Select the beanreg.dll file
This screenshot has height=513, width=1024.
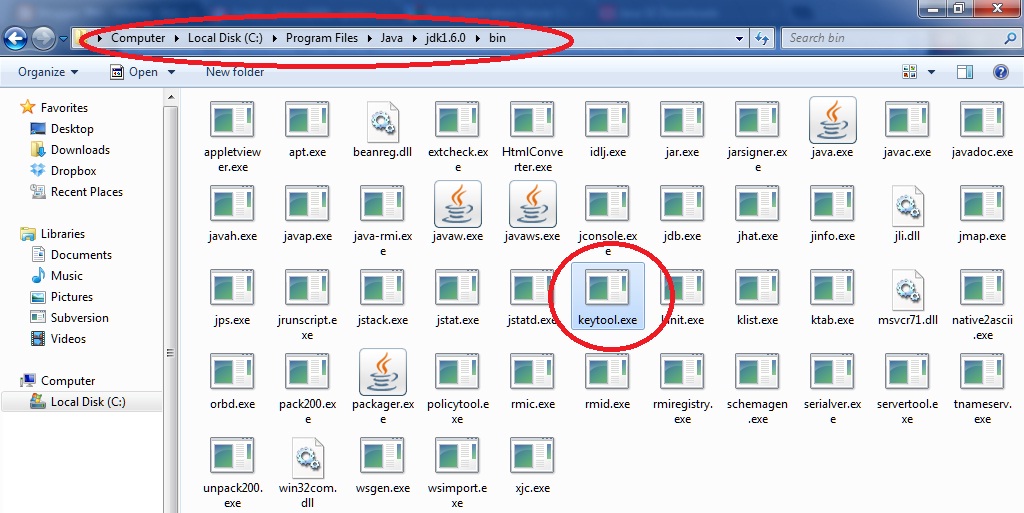coord(383,129)
